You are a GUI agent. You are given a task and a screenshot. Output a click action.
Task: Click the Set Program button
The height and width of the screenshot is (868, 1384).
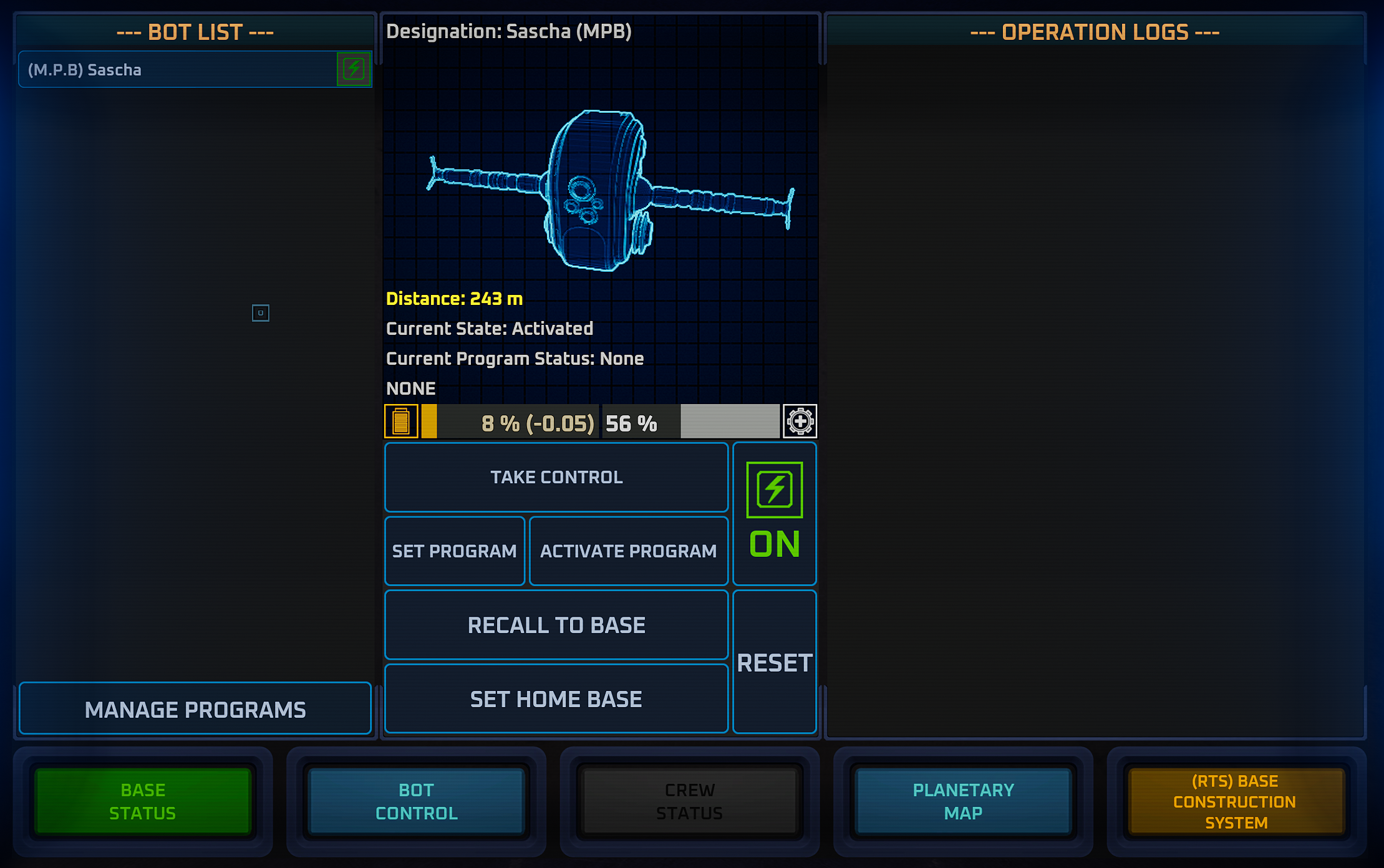pyautogui.click(x=455, y=551)
